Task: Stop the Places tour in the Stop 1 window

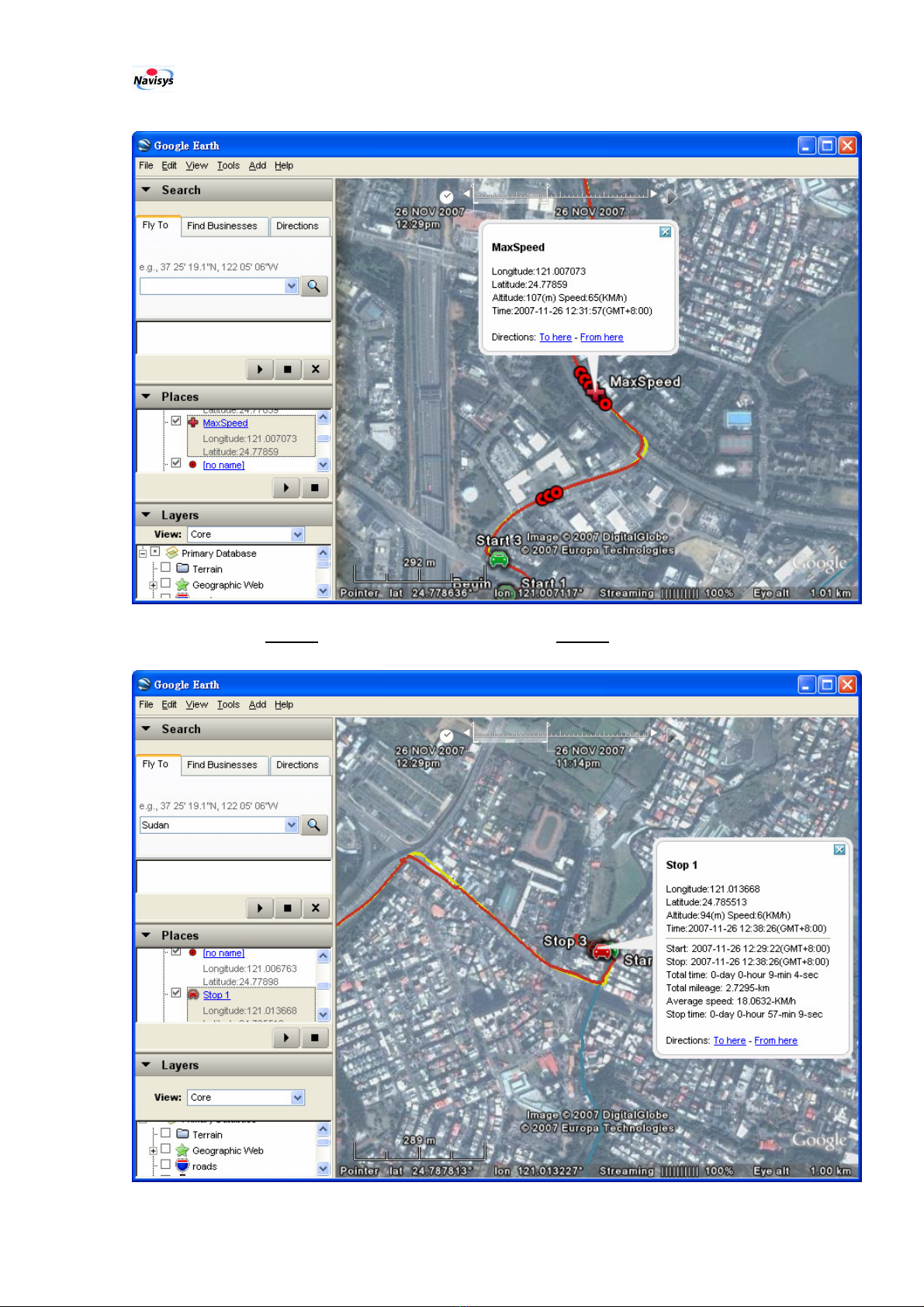Action: [315, 1038]
